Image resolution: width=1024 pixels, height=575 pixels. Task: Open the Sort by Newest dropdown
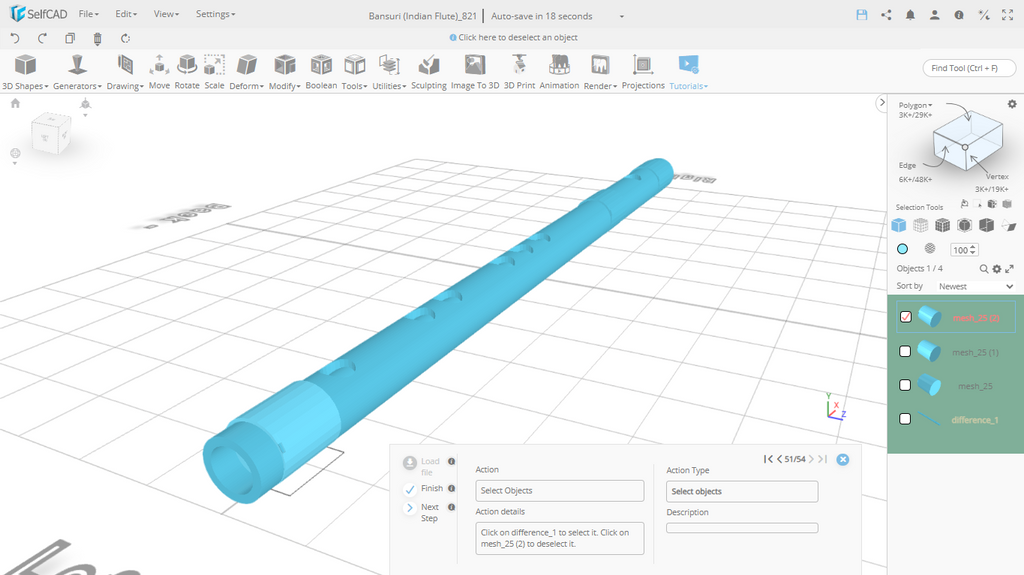coord(975,286)
